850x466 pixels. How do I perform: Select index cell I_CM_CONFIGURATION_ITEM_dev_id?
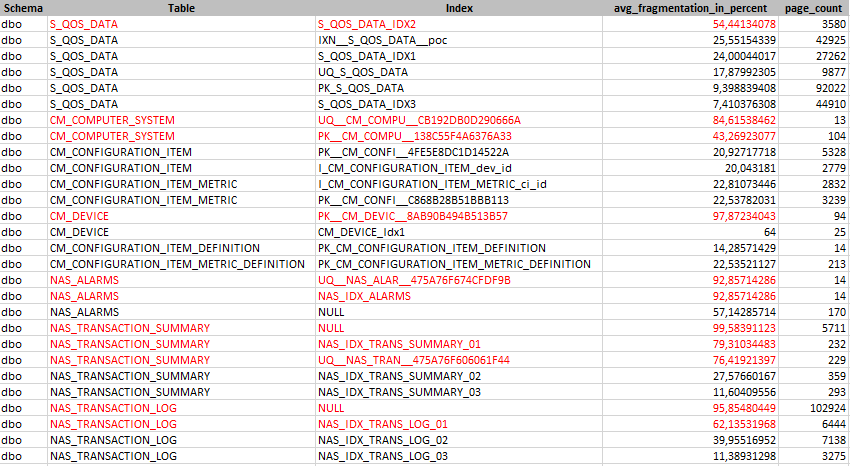pos(459,168)
